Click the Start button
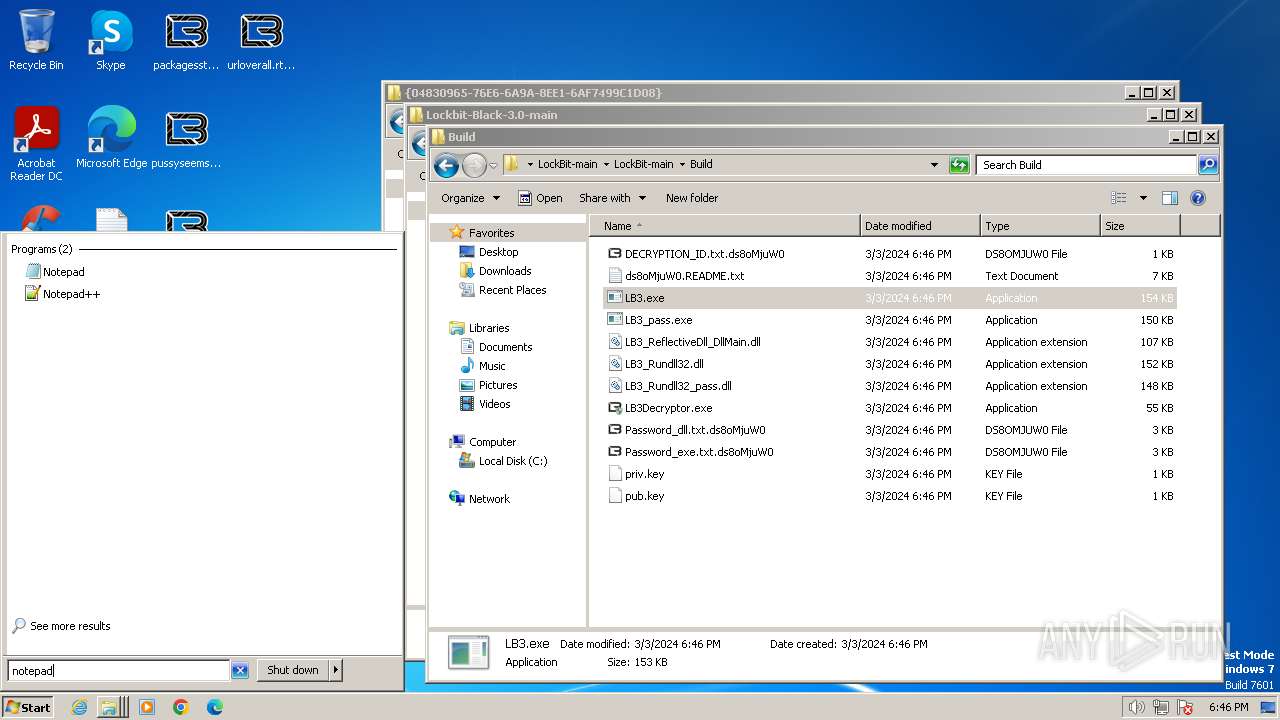Screen dimensions: 1280x720 (x=28, y=707)
